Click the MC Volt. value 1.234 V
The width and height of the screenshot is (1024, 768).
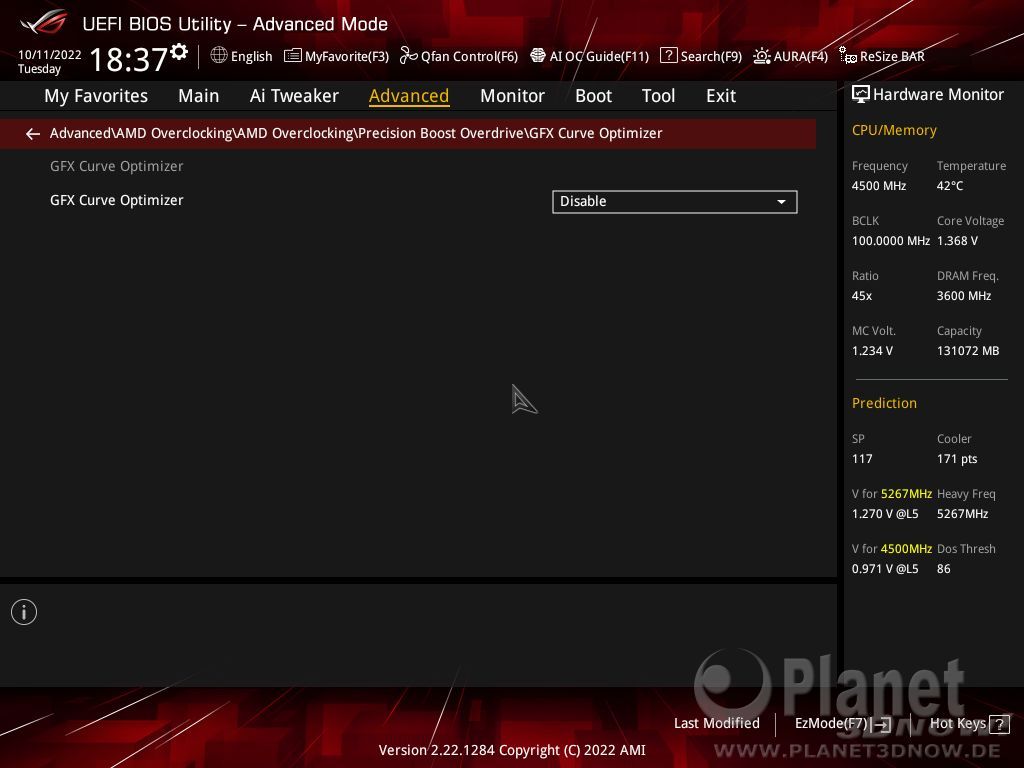[872, 351]
